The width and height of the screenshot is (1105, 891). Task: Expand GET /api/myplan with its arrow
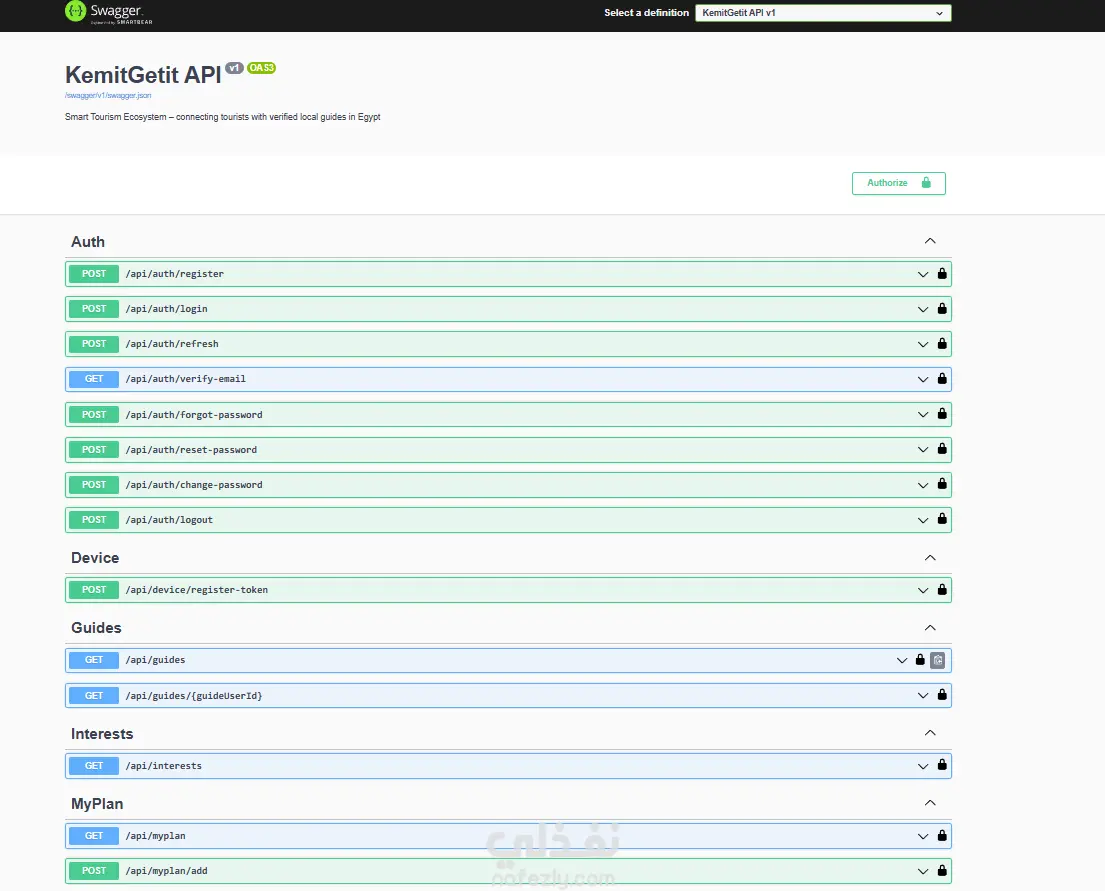pyautogui.click(x=923, y=836)
